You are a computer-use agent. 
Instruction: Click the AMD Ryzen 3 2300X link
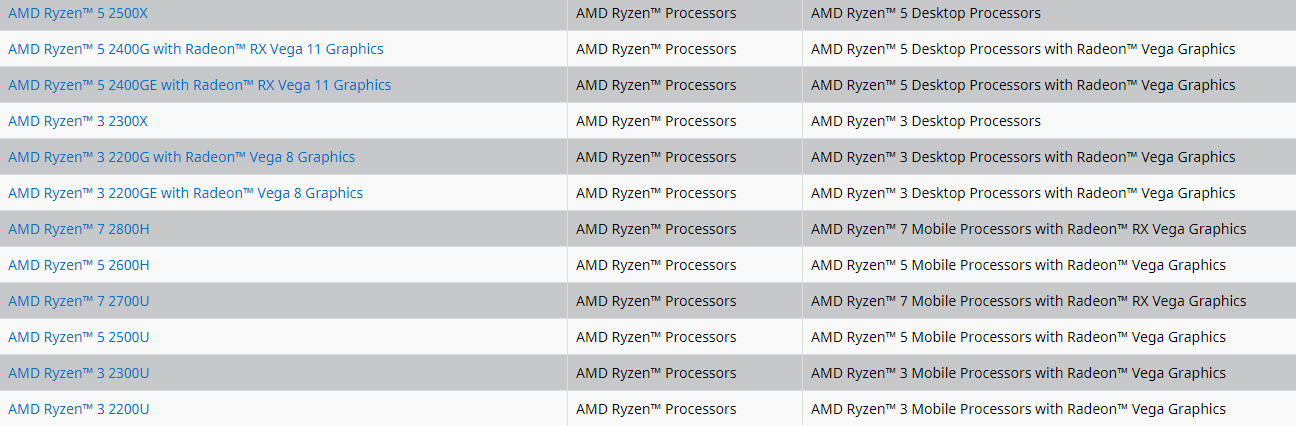[78, 121]
